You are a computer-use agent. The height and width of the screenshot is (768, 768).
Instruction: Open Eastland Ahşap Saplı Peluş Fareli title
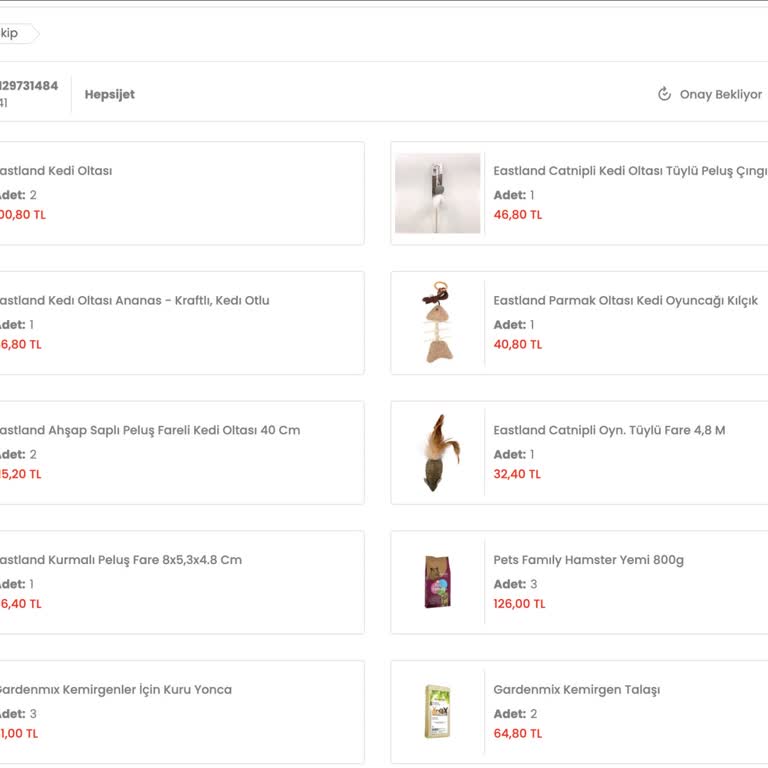[149, 431]
